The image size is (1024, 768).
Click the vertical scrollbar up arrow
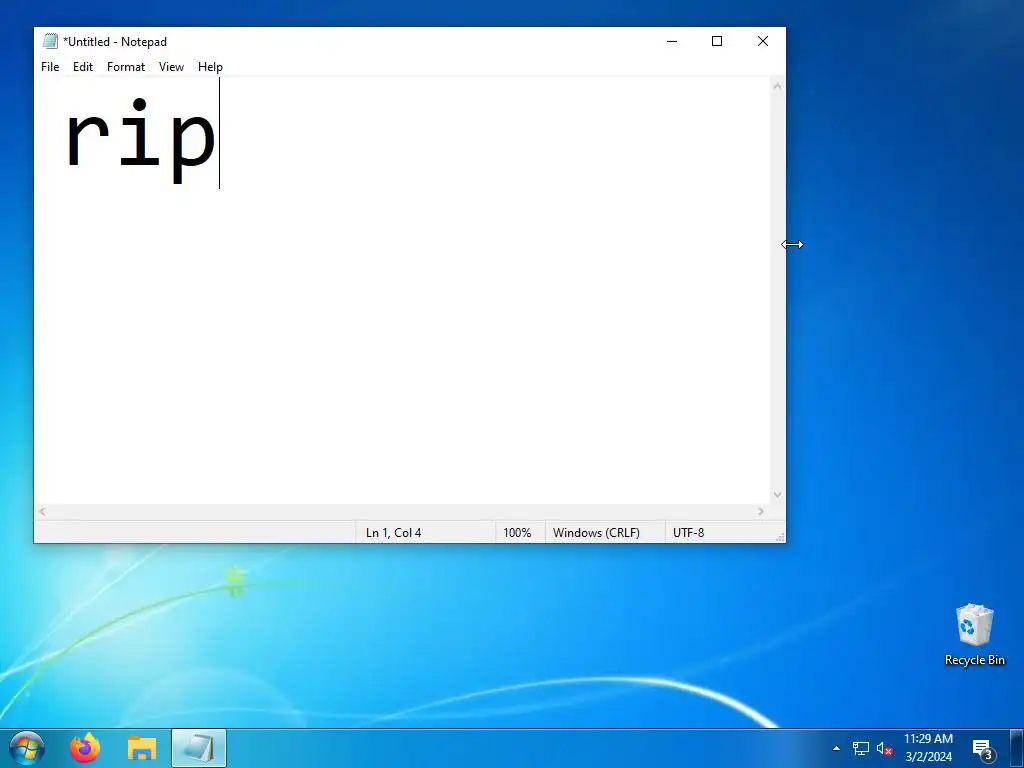coord(777,86)
